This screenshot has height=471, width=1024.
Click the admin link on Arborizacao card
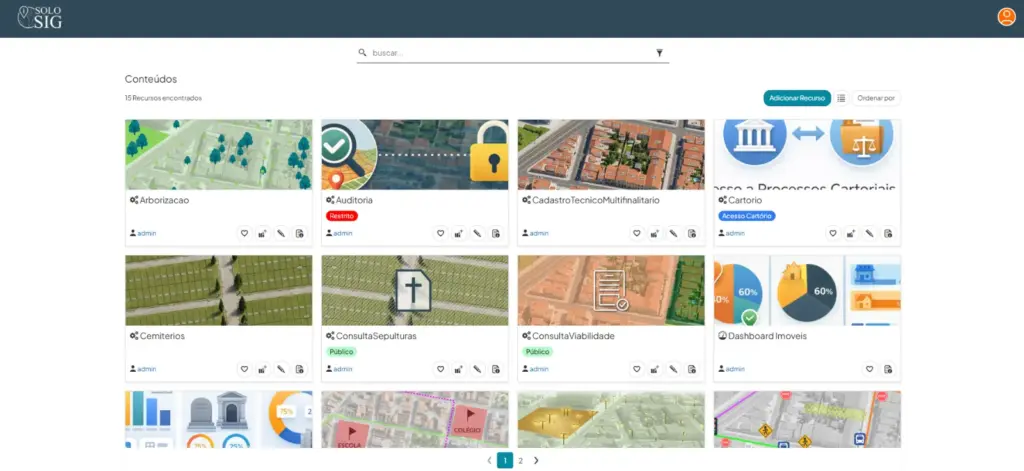[x=146, y=233]
